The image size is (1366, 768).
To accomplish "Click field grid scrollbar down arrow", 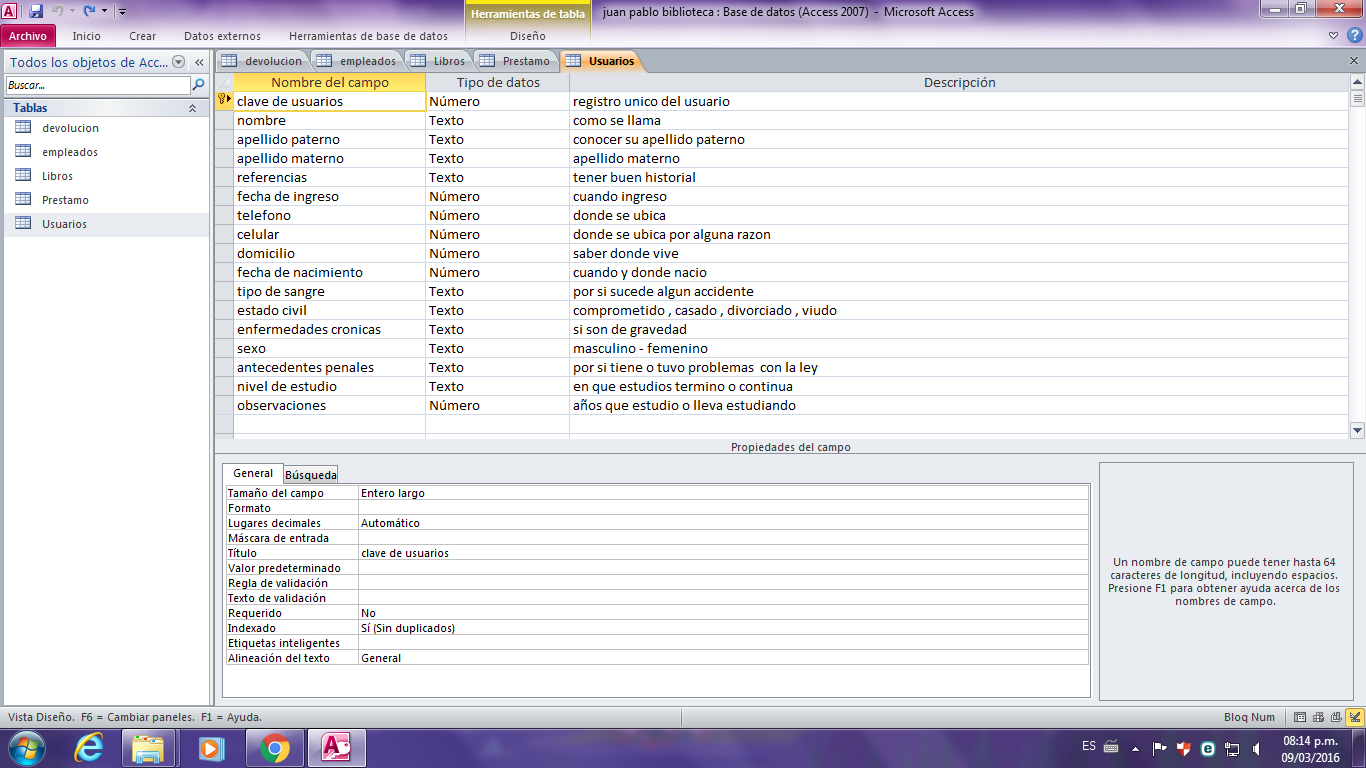I will coord(1357,430).
